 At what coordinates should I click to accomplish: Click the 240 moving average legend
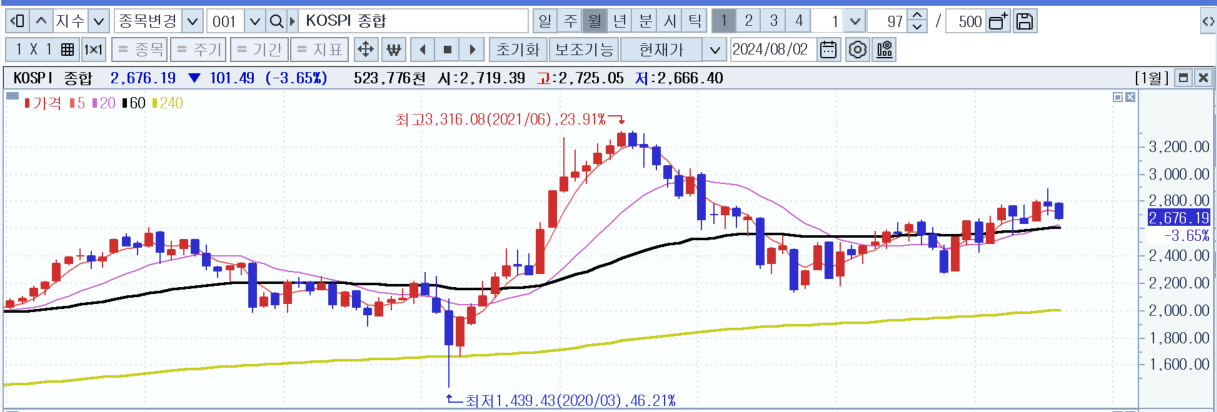point(168,102)
